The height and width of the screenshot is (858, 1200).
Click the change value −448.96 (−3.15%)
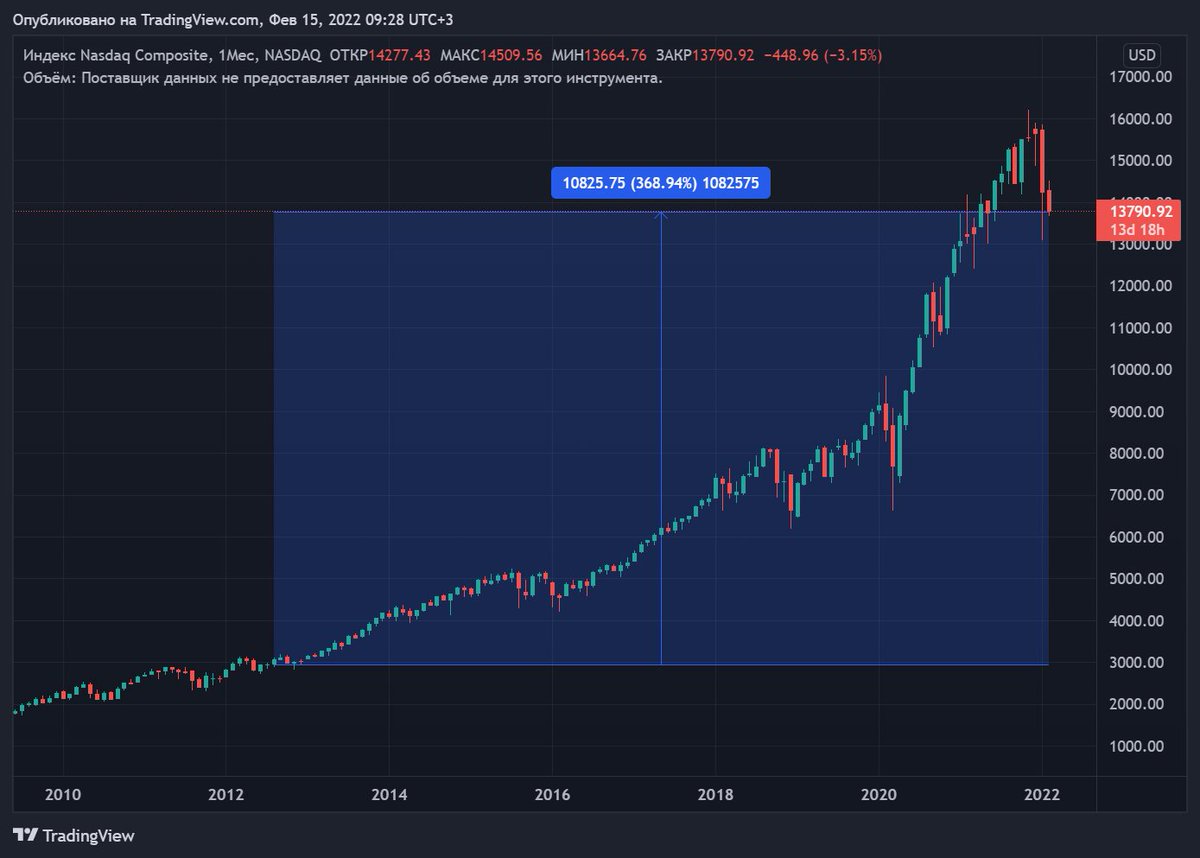(x=822, y=55)
